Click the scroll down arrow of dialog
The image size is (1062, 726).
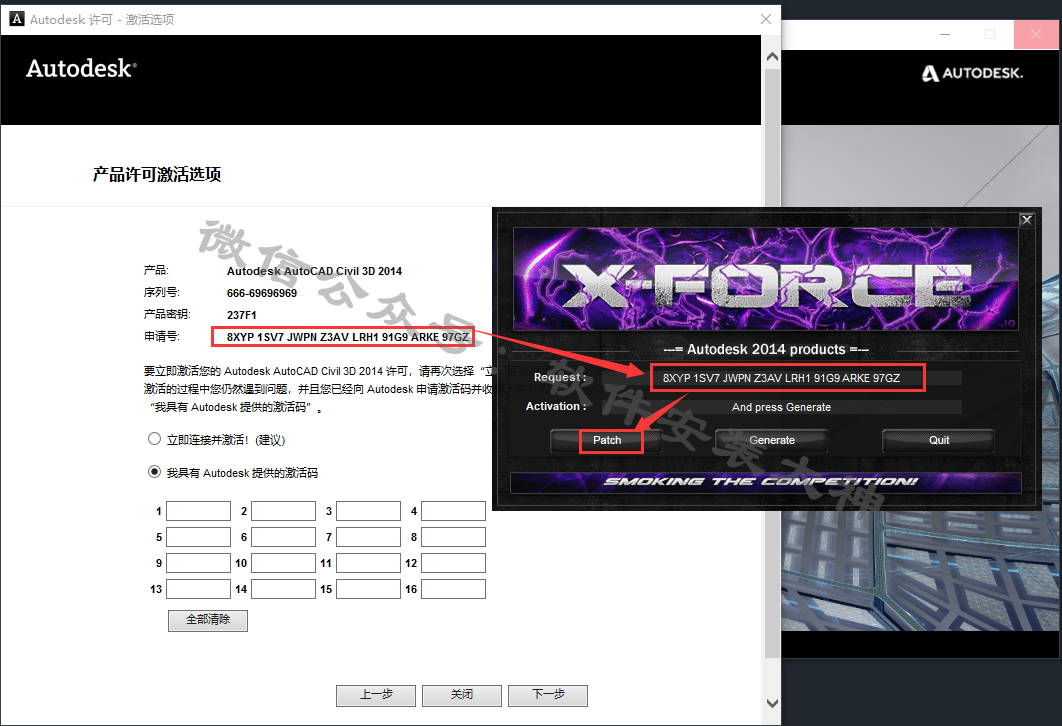(x=769, y=703)
